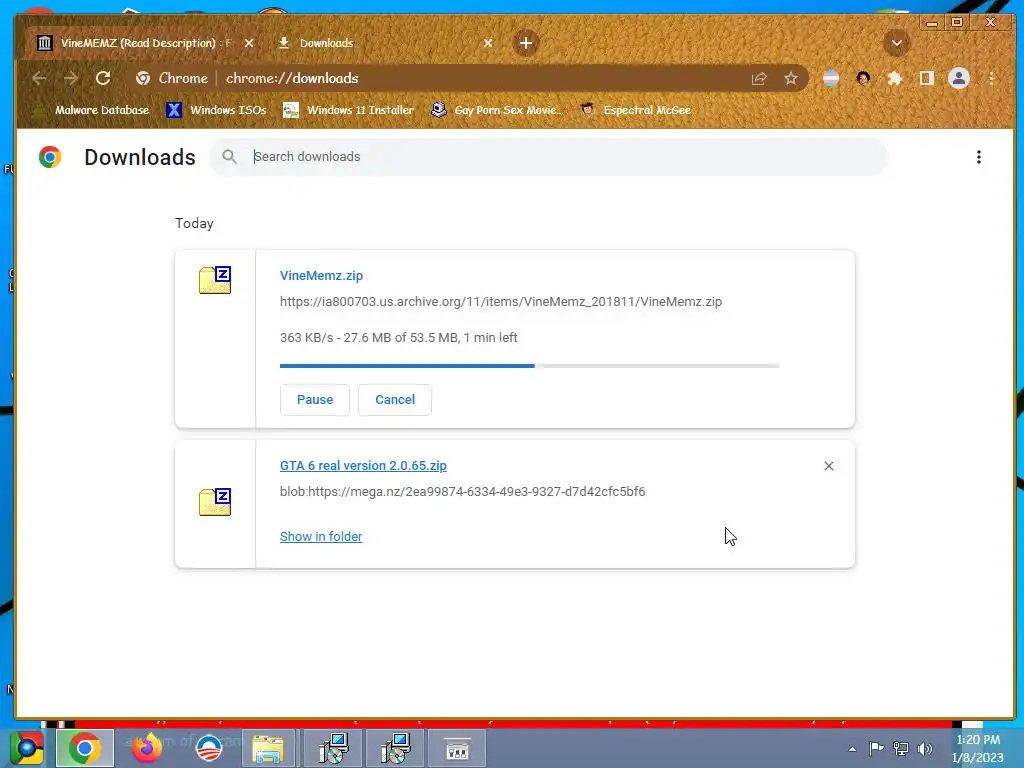Screen dimensions: 1024x768
Task: Launch Firefox from the taskbar
Action: [147, 748]
